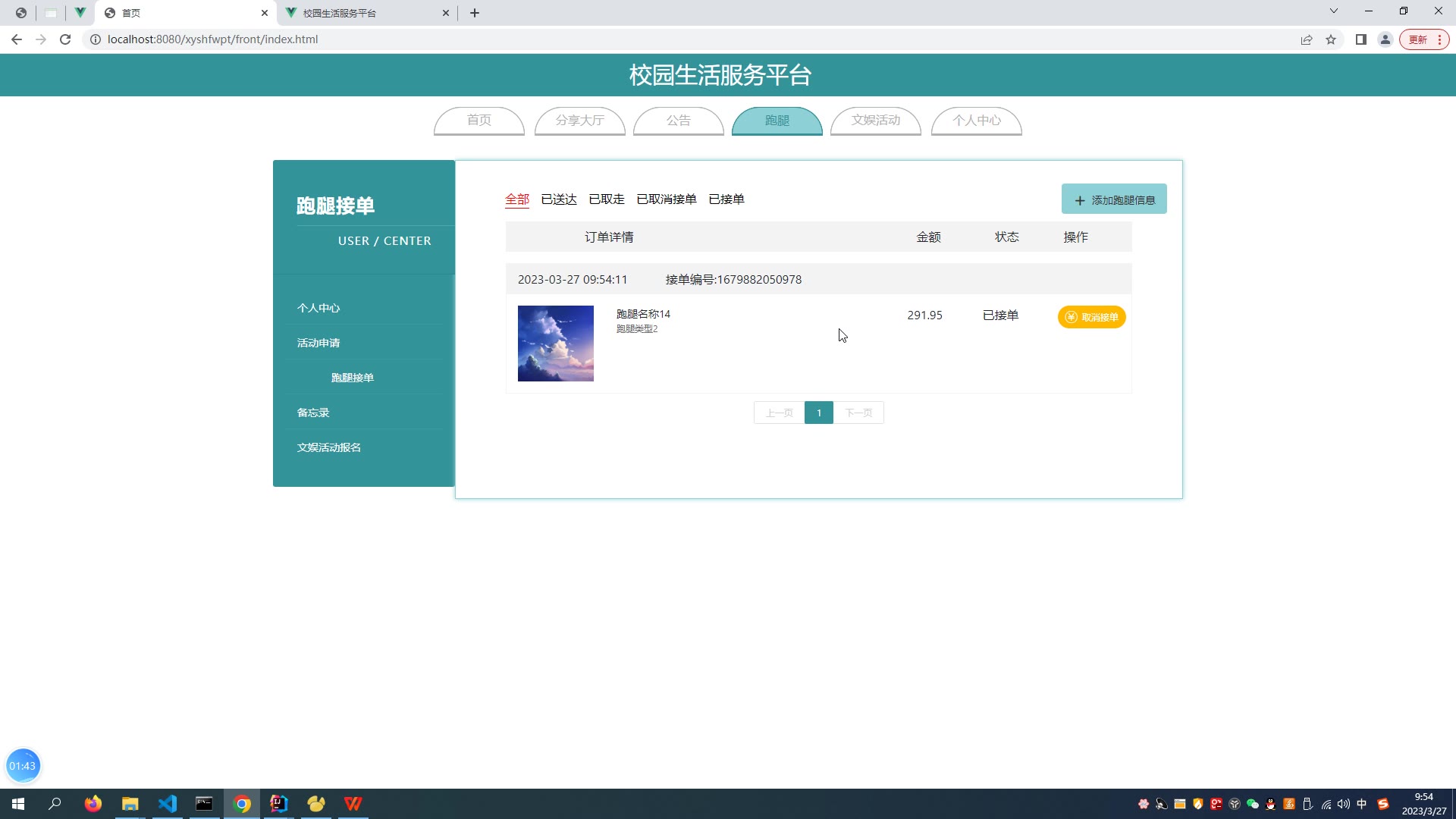Select the 跑腿 navigation tab
Screen dimensions: 1456x819
[777, 121]
